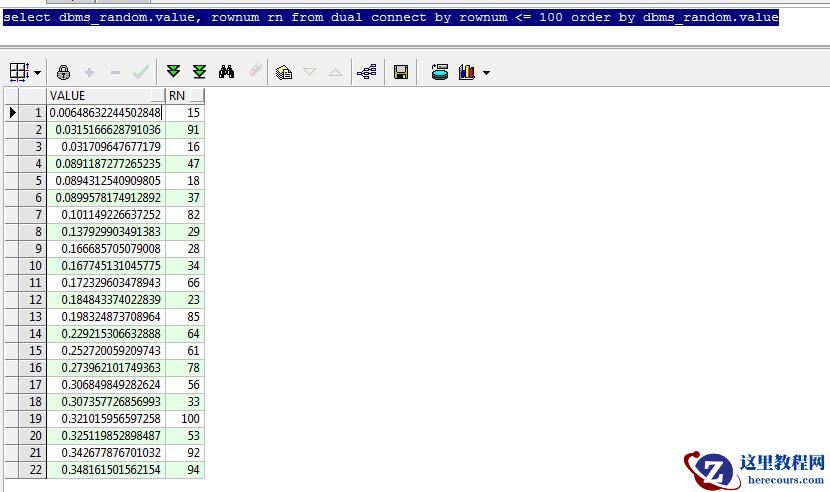Click value cell 0.198324873708964
The width and height of the screenshot is (830, 492).
[106, 317]
